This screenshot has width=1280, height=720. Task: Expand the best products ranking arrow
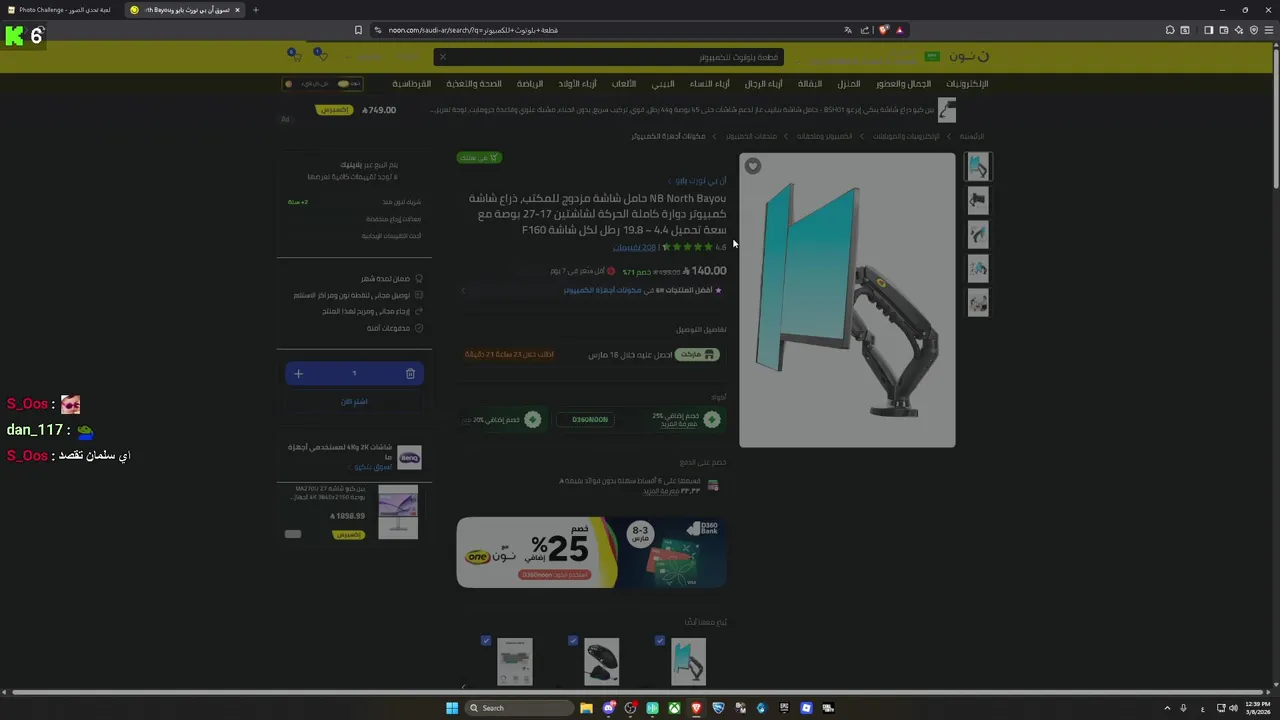pyautogui.click(x=463, y=290)
